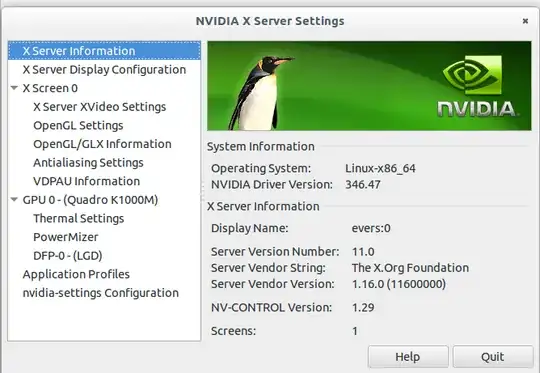Viewport: 540px width, 373px height.
Task: Click the Display Name label
Action: pyautogui.click(x=250, y=228)
